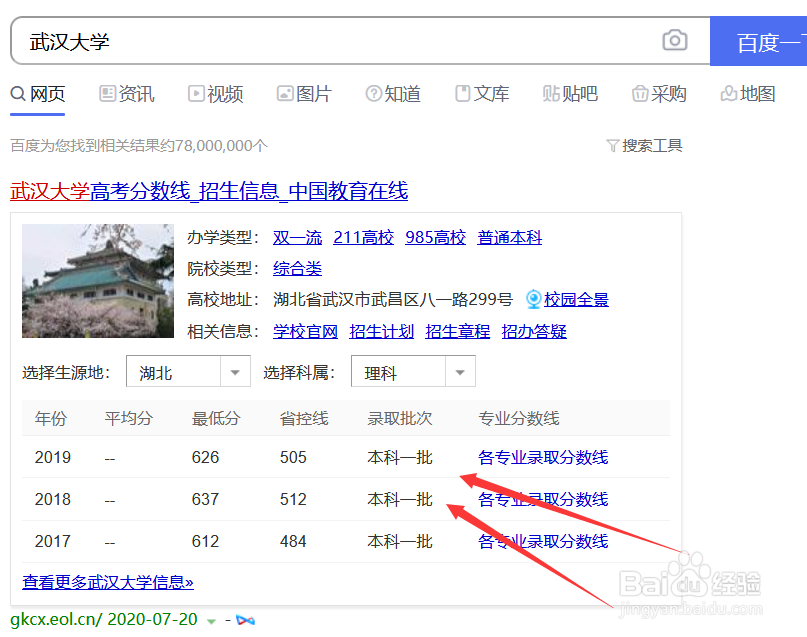
Task: Open the 采购 tab
Action: (x=659, y=94)
